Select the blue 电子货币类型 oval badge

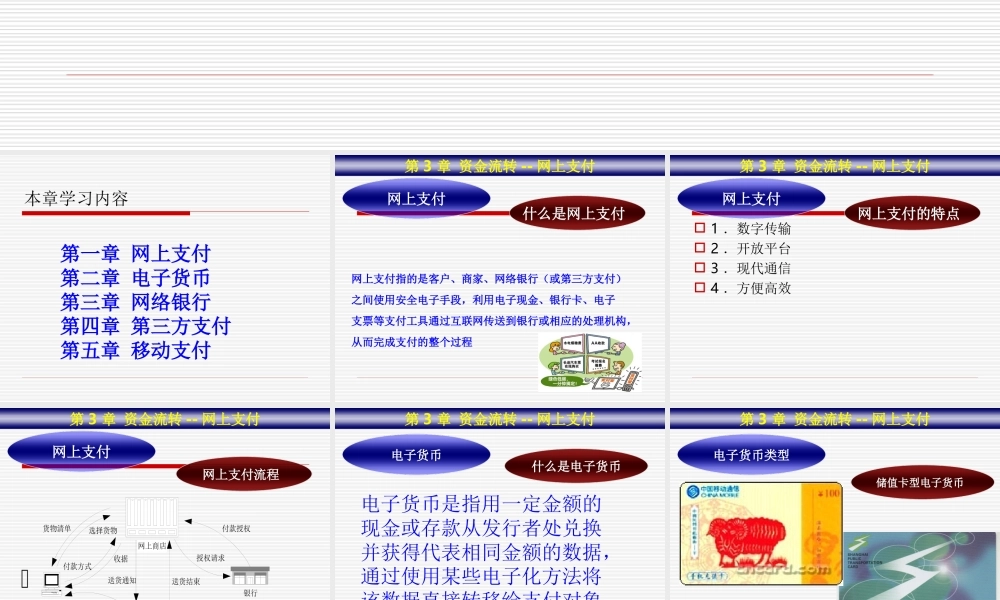point(752,454)
